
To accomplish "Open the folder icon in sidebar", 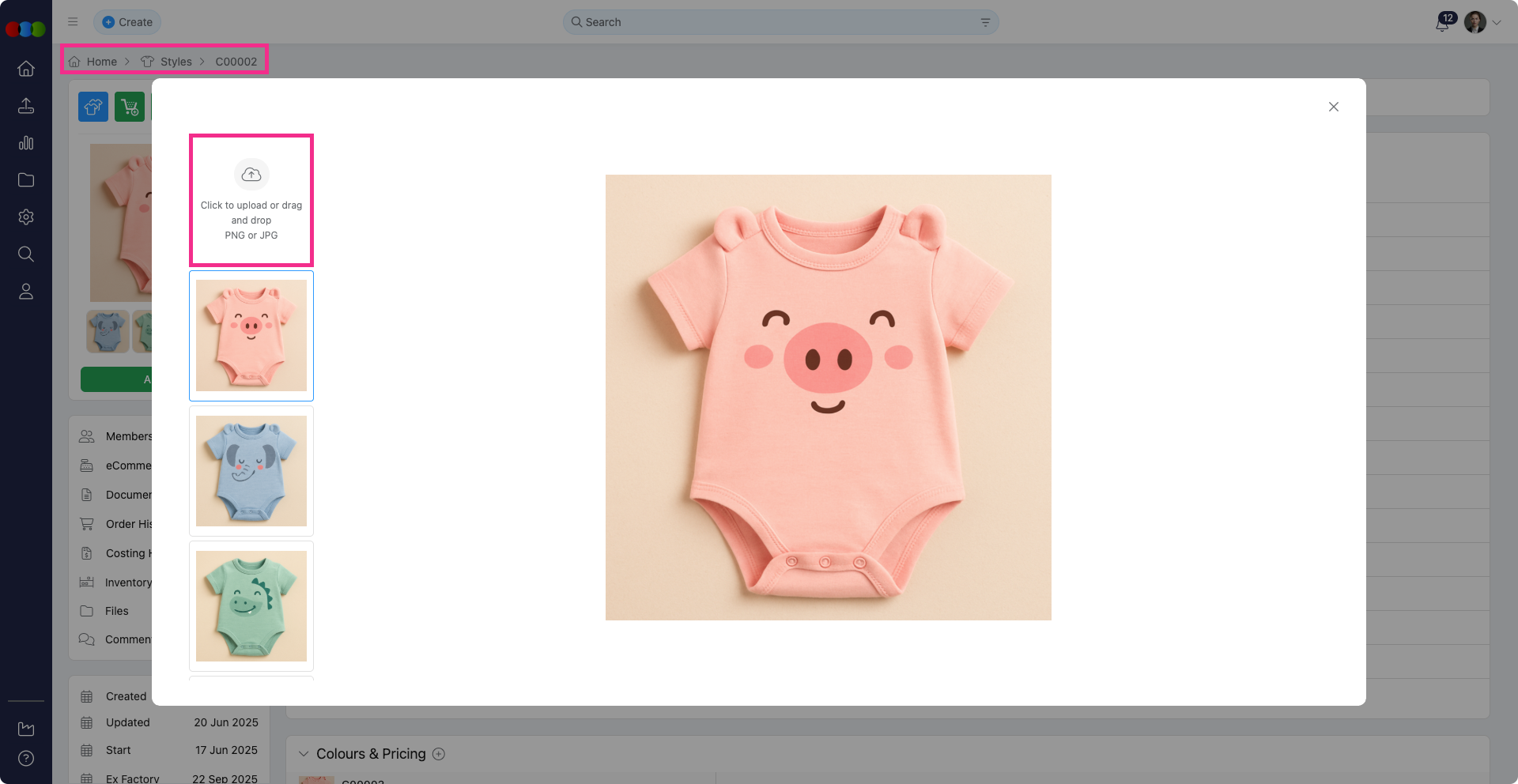I will tap(26, 180).
